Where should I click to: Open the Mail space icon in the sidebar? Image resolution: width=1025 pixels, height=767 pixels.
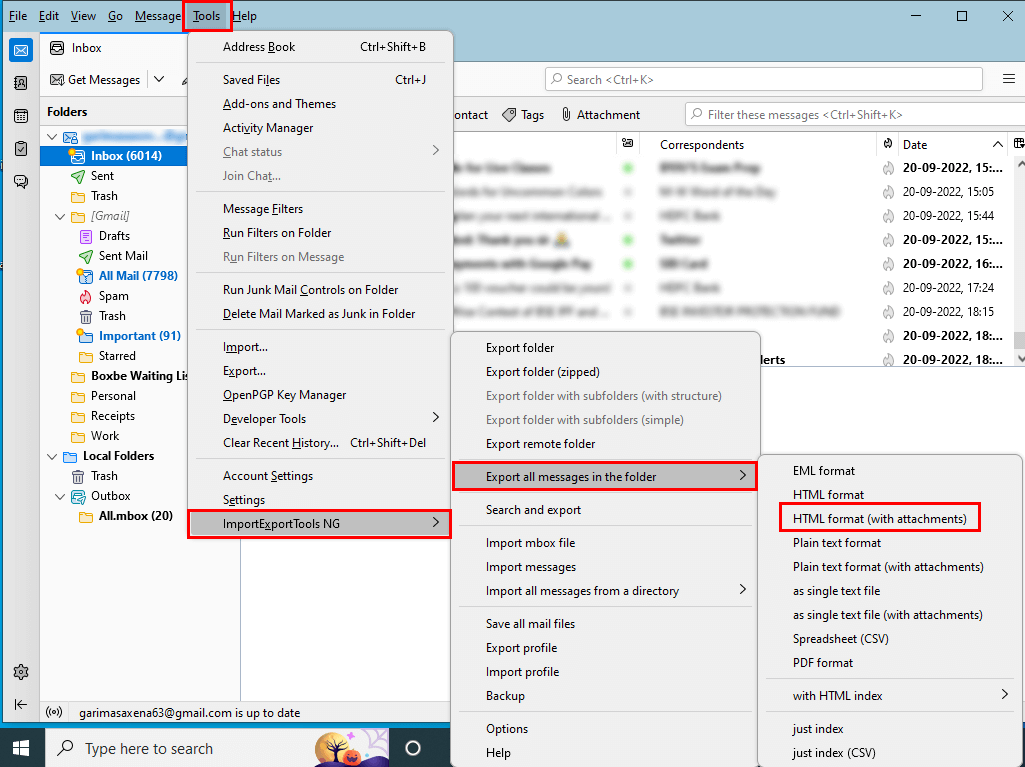[x=21, y=50]
